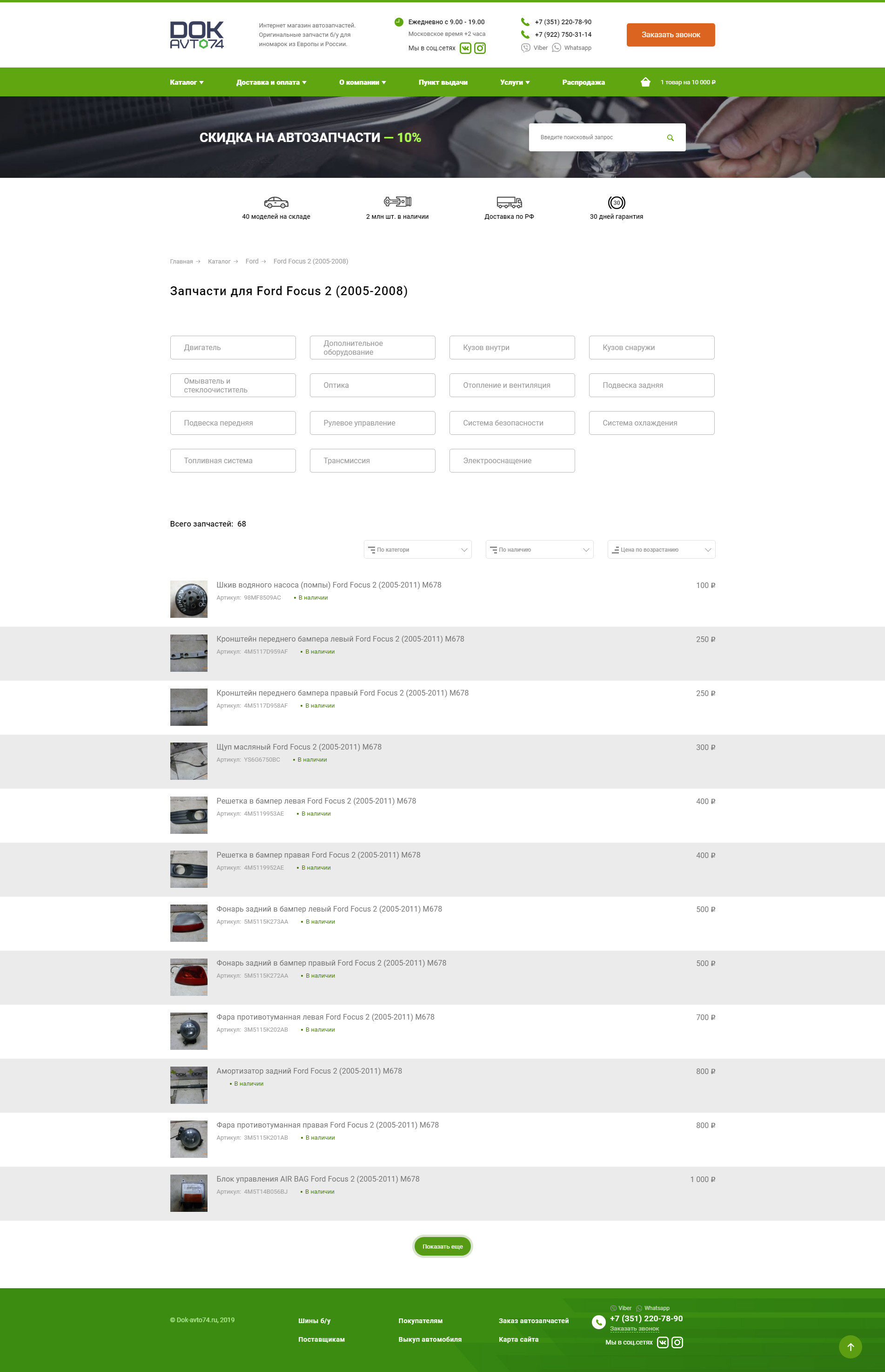Open Фара противотуманная левая product link
Screen dimensions: 885x1372
pos(325,1017)
